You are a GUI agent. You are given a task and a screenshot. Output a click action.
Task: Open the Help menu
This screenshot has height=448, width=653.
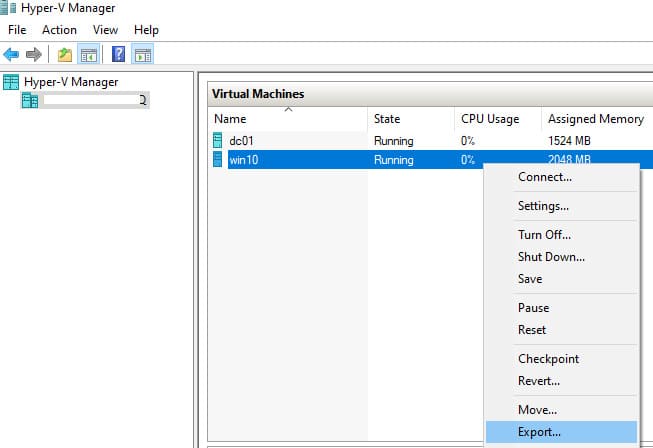point(146,30)
